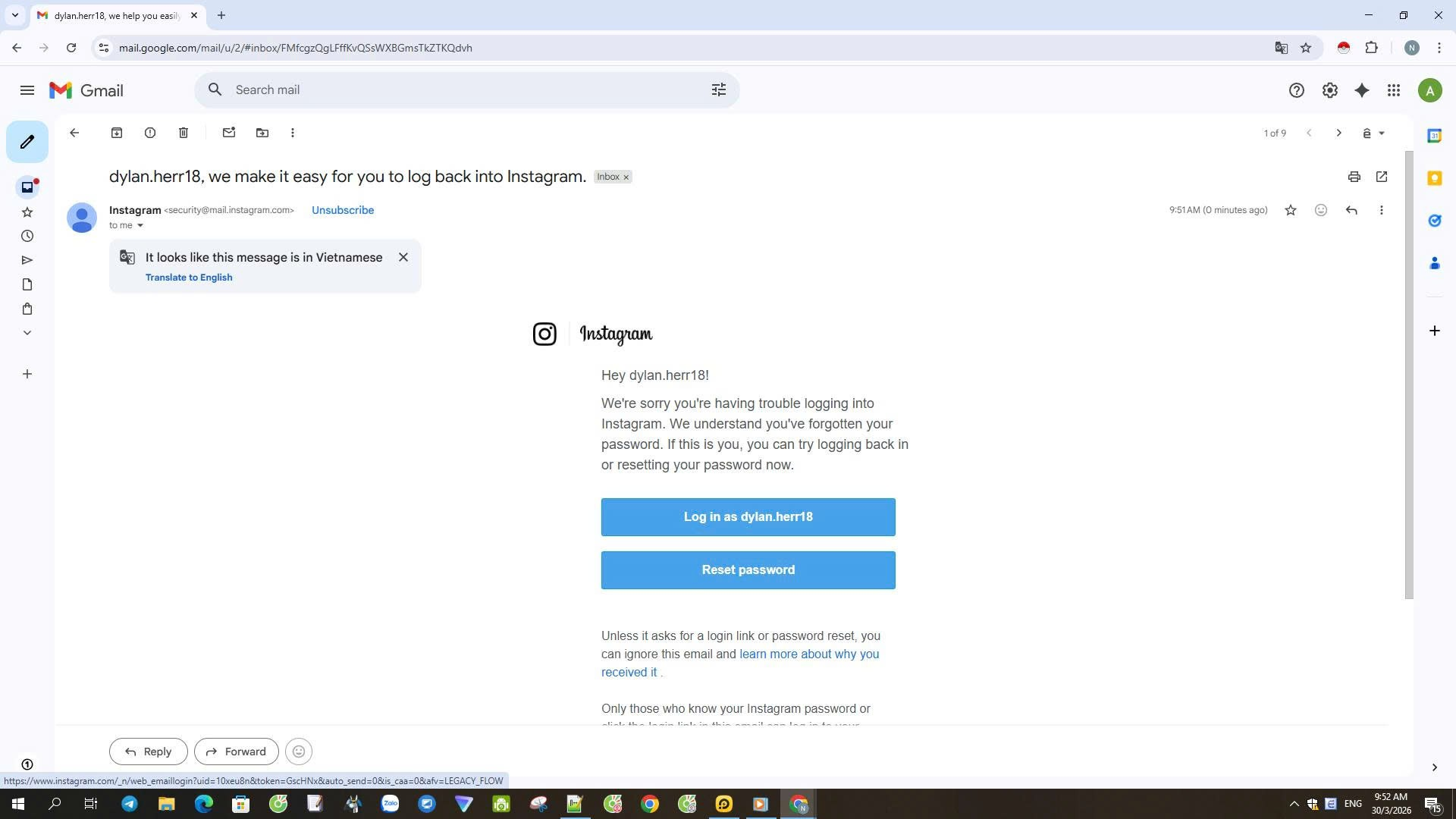Go back to the inbox list
Viewport: 1456px width, 819px height.
pyautogui.click(x=74, y=133)
